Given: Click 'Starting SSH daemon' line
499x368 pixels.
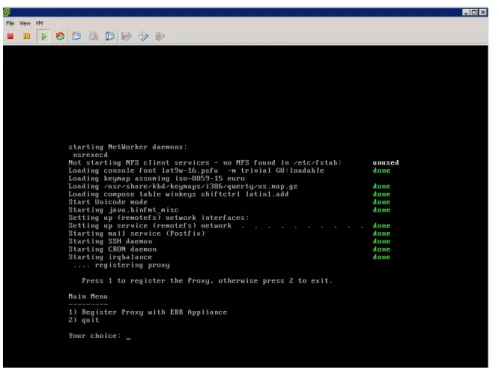Looking at the screenshot, I should coord(110,241).
